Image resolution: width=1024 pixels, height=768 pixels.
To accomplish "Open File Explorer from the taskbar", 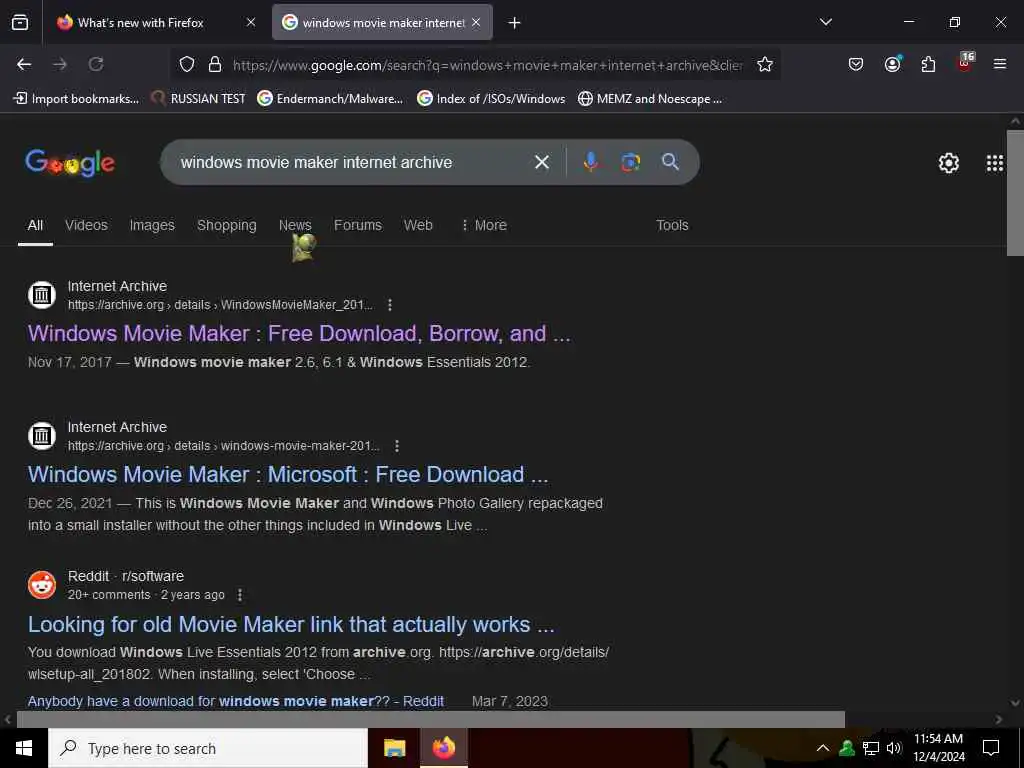I will point(394,748).
